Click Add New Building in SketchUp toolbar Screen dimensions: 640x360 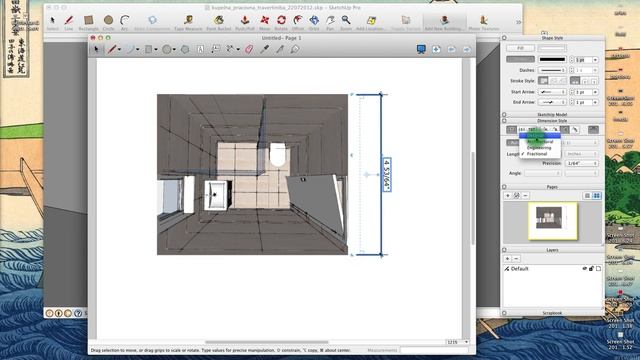[x=444, y=22]
